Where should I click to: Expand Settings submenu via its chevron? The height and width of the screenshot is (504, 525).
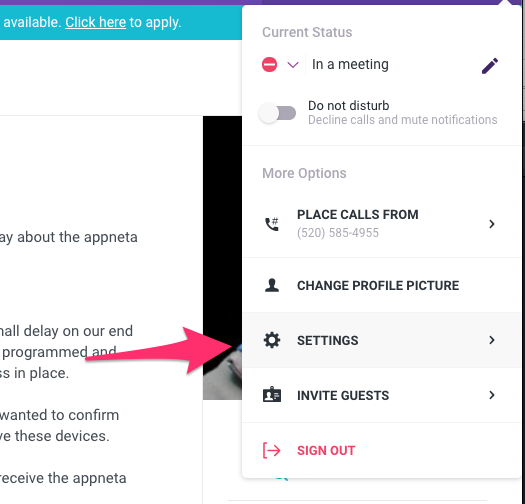[x=492, y=340]
